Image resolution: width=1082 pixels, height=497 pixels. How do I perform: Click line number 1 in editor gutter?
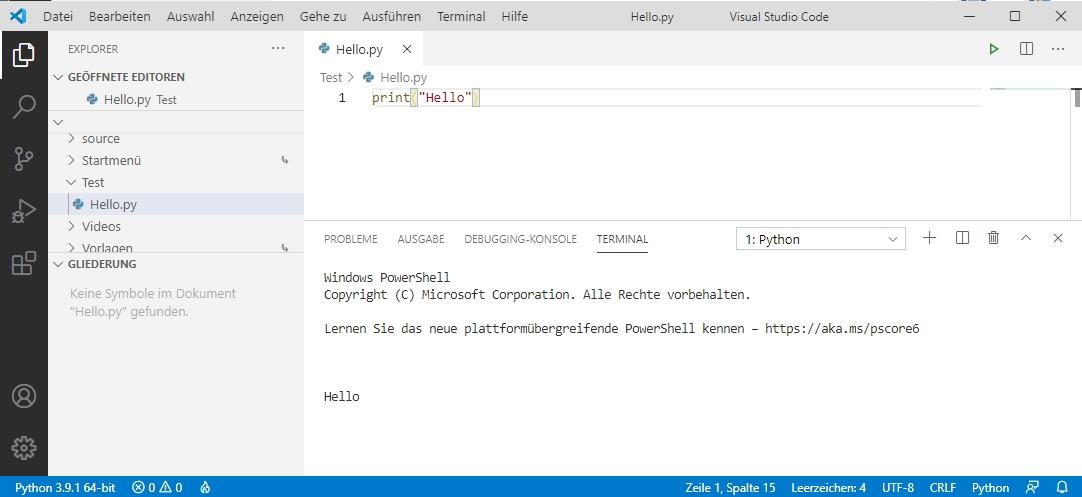click(x=342, y=98)
